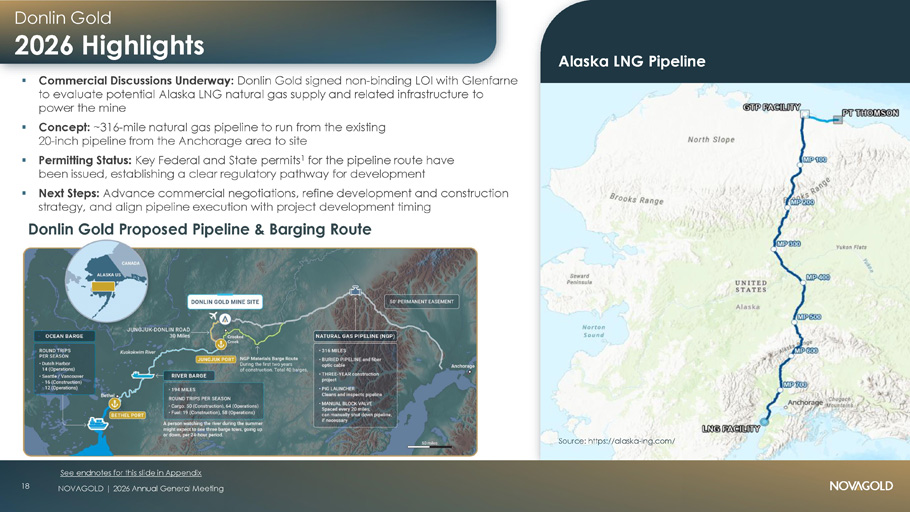Image resolution: width=910 pixels, height=512 pixels.
Task: Click "Donlin Gold Proposed Pipeline & Barging Route" heading
Action: pos(200,229)
